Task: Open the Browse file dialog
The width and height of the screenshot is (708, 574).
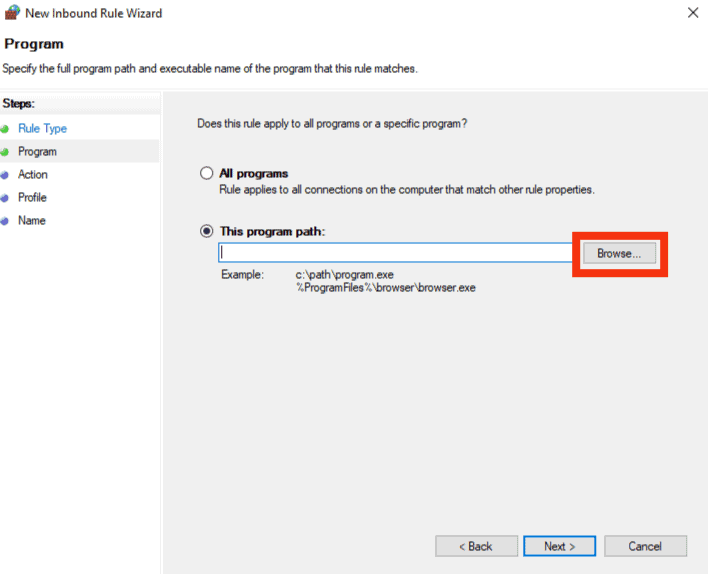Action: click(x=619, y=253)
